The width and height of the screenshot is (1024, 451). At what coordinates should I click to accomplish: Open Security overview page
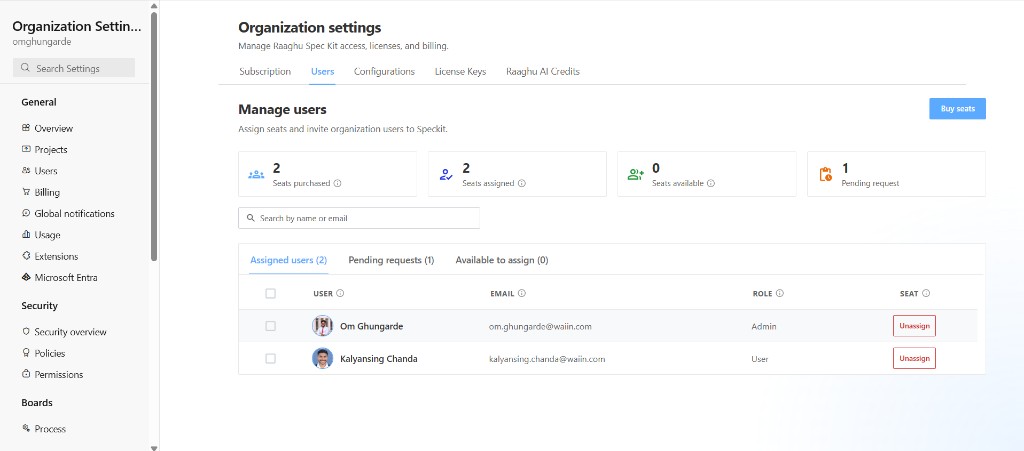[x=71, y=332]
